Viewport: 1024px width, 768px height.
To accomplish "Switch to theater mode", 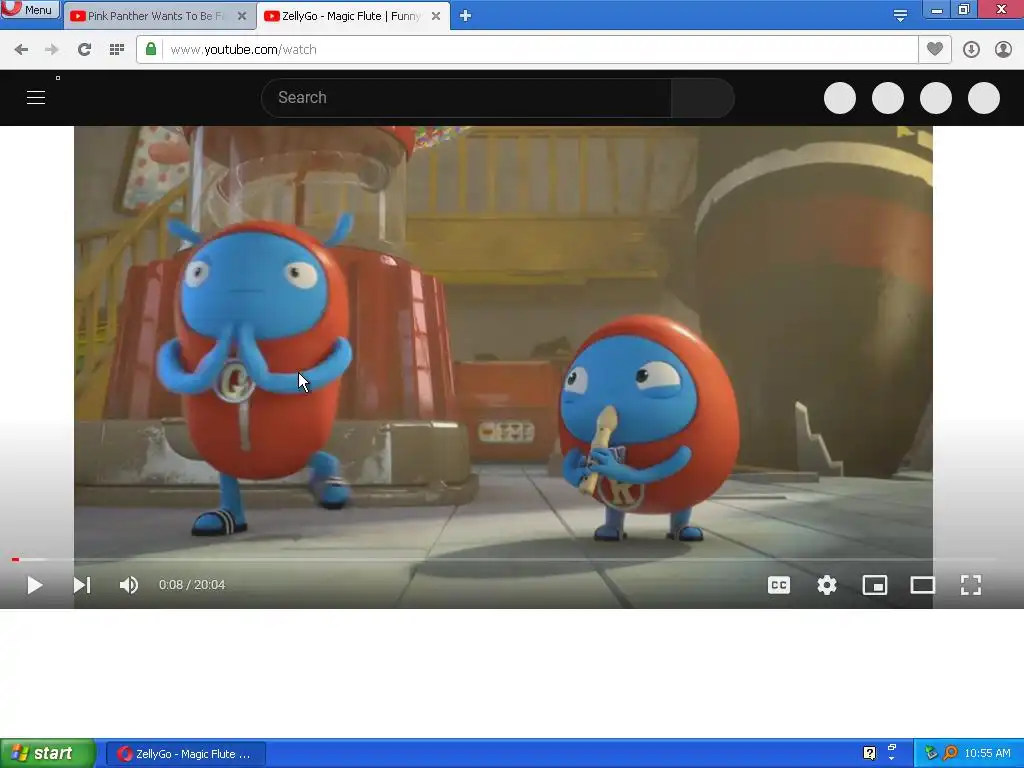I will pyautogui.click(x=923, y=585).
